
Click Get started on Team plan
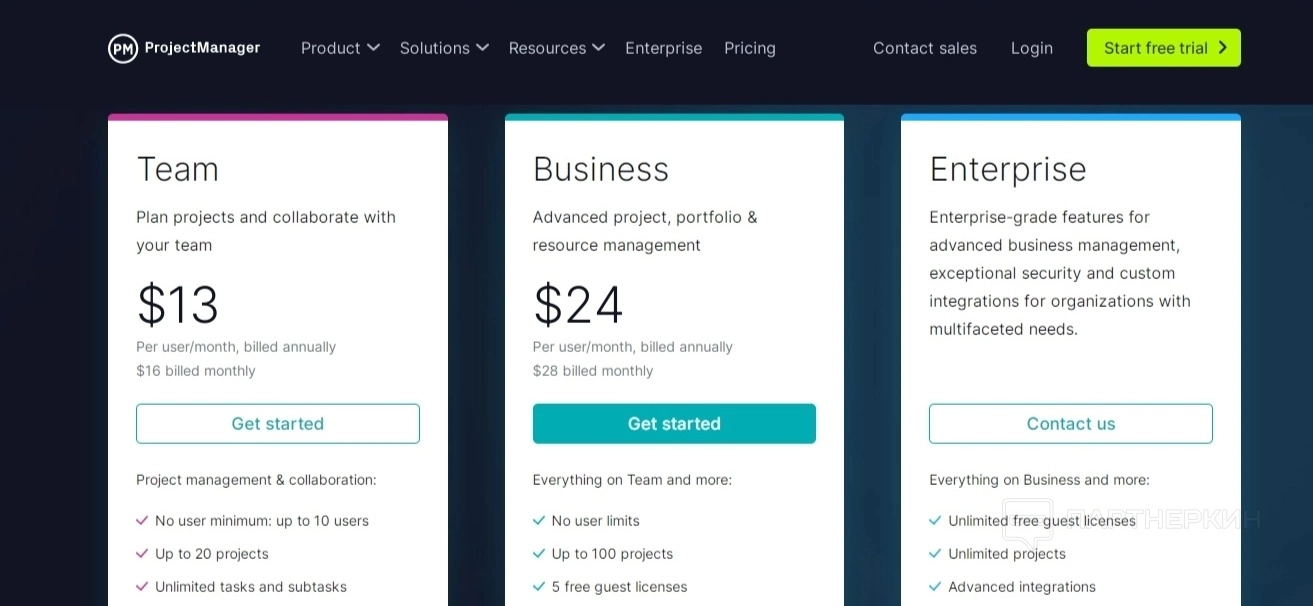[x=278, y=424]
